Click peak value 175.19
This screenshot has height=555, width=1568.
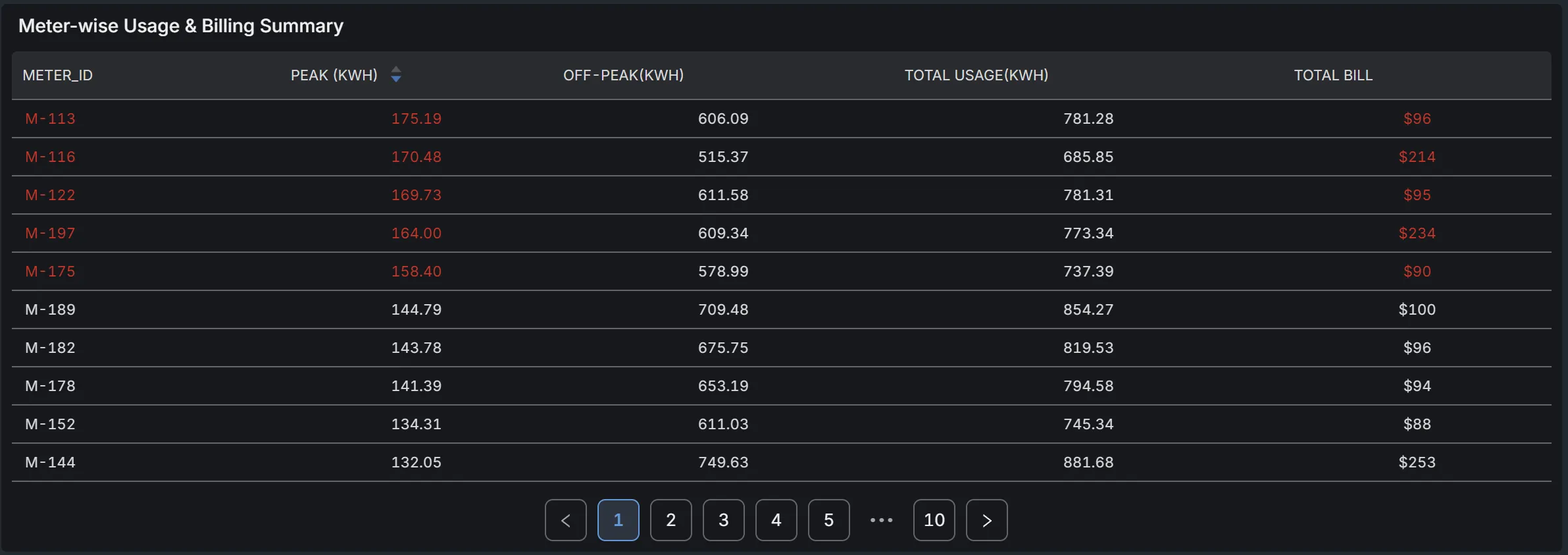pyautogui.click(x=417, y=119)
